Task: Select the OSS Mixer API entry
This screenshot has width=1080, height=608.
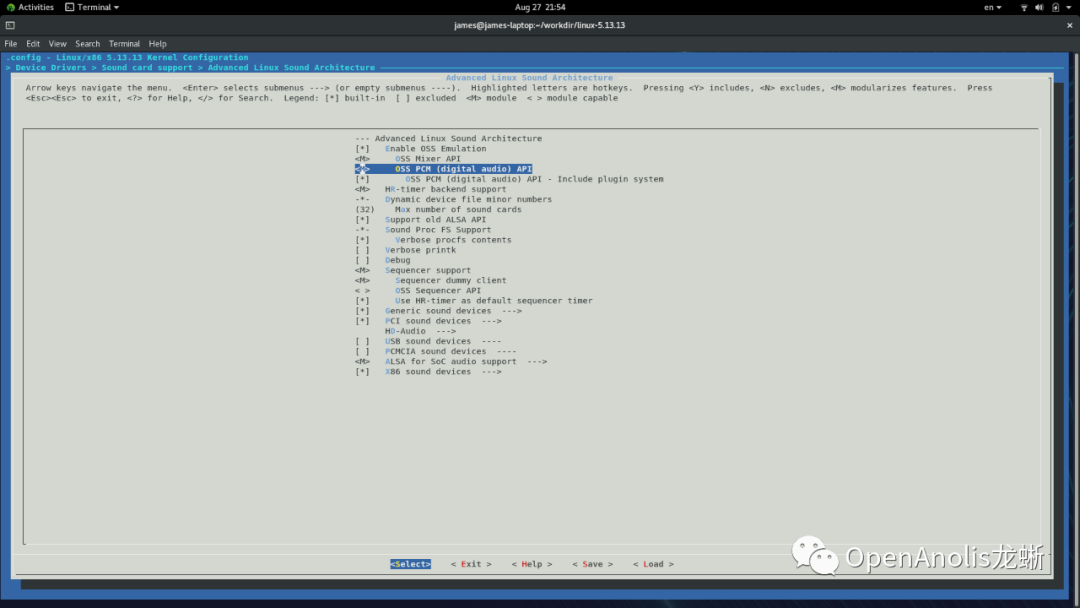Action: (408, 158)
